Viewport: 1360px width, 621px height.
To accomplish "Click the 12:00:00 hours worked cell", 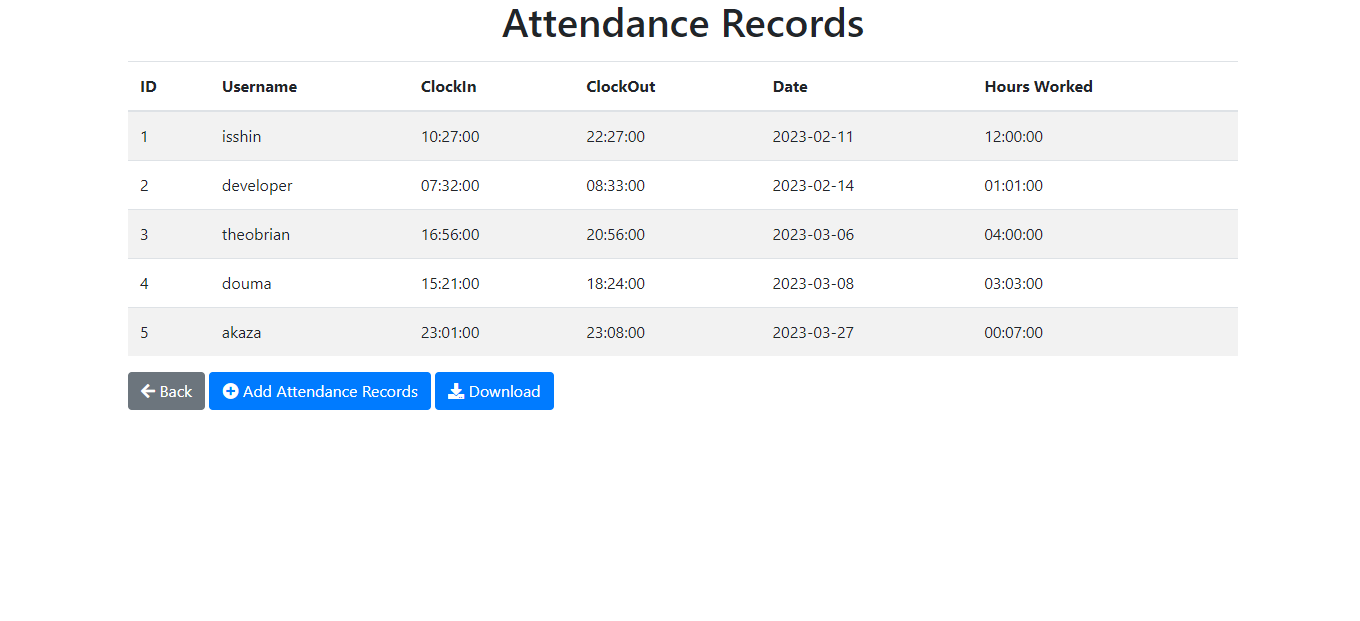I will (1013, 136).
